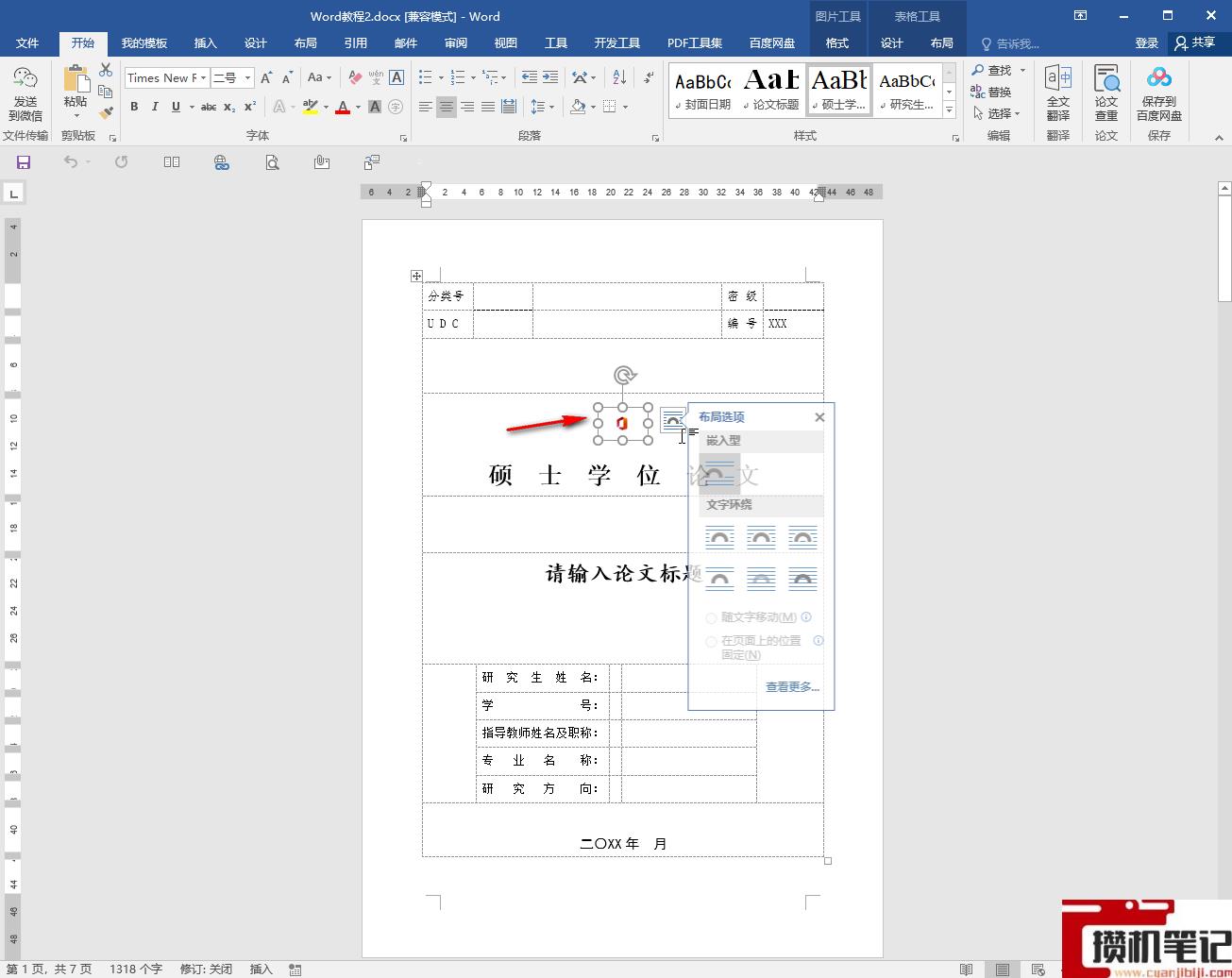Viewport: 1232px width, 978px height.
Task: Toggle italic formatting
Action: click(155, 107)
